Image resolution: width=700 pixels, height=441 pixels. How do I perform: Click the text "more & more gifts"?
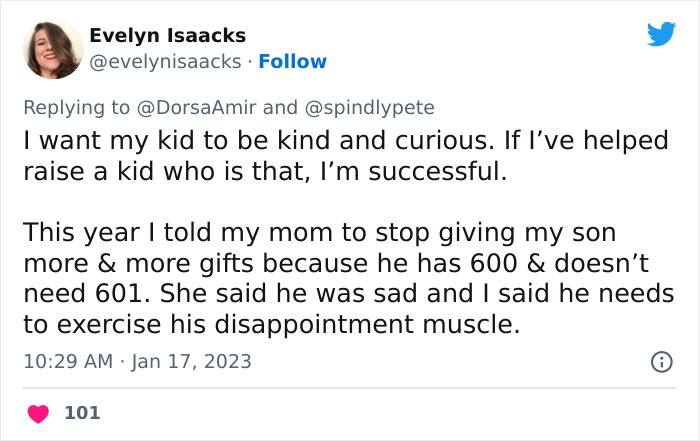139,264
